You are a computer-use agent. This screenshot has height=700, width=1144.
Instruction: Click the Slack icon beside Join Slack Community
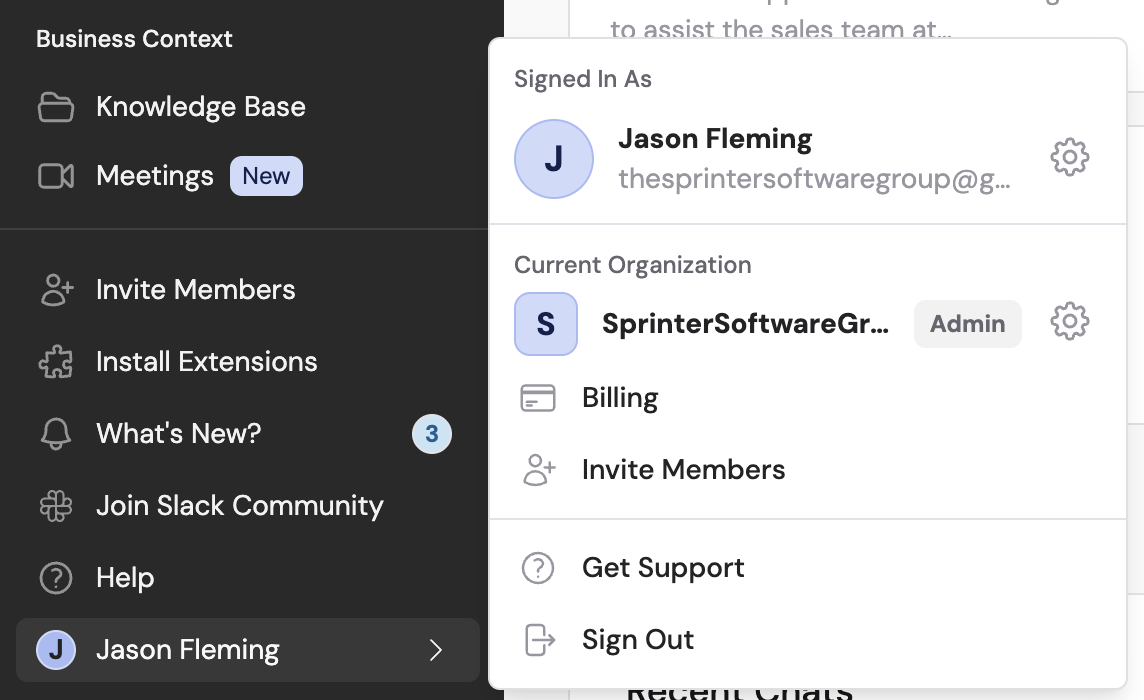(56, 505)
